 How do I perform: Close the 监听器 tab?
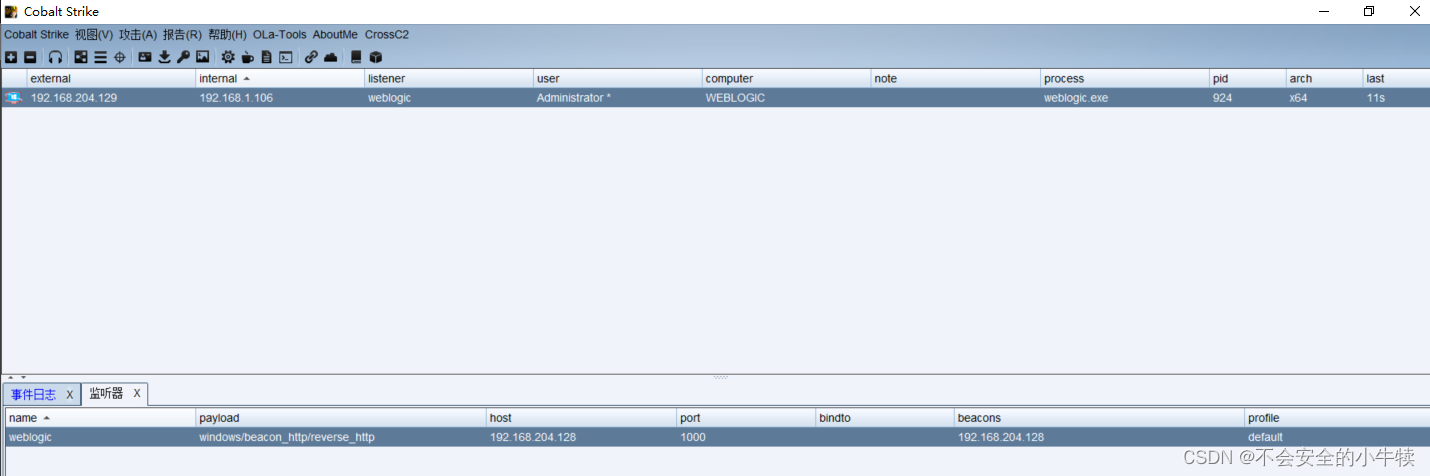(x=137, y=393)
